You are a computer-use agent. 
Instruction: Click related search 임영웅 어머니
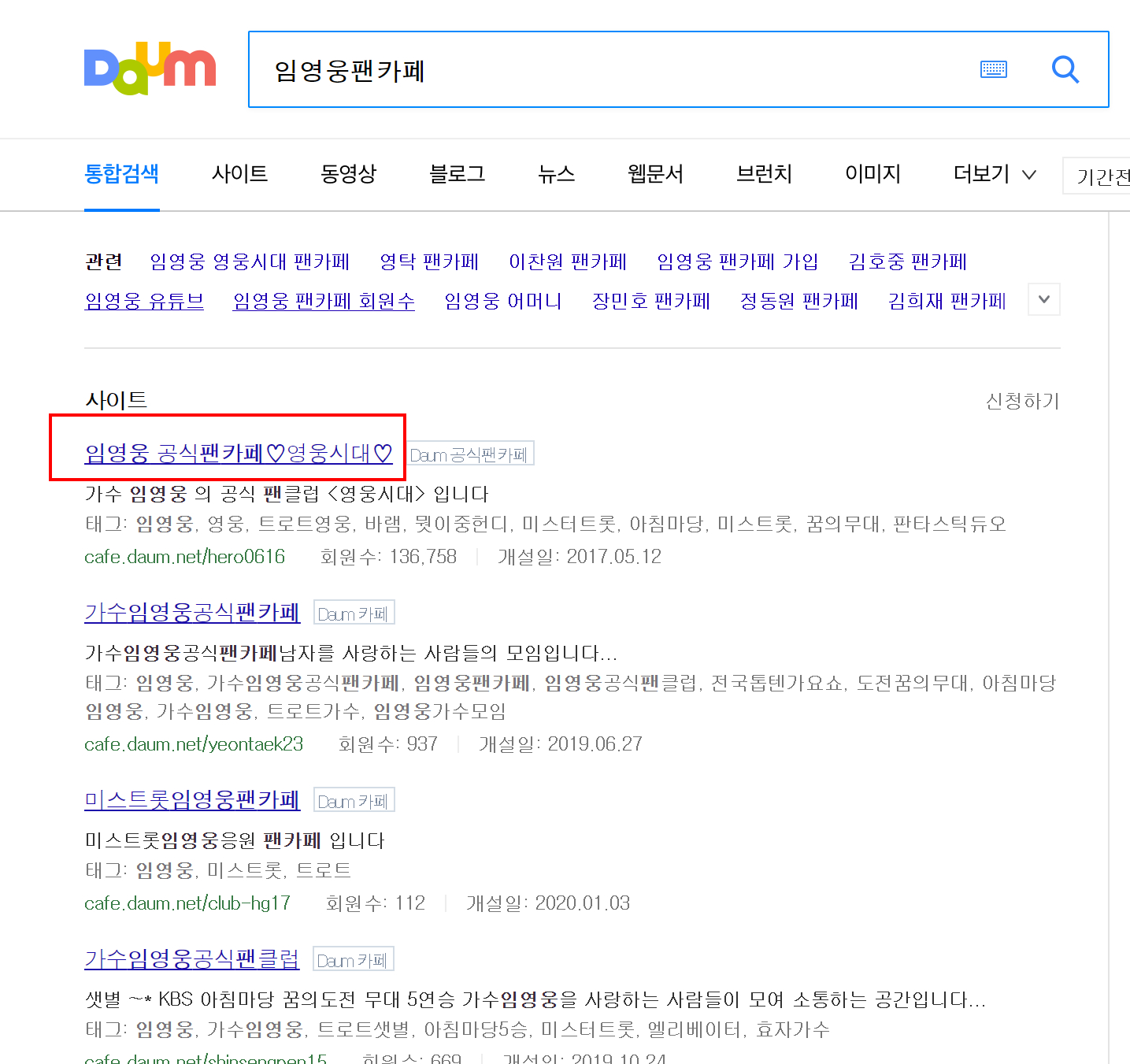[503, 301]
